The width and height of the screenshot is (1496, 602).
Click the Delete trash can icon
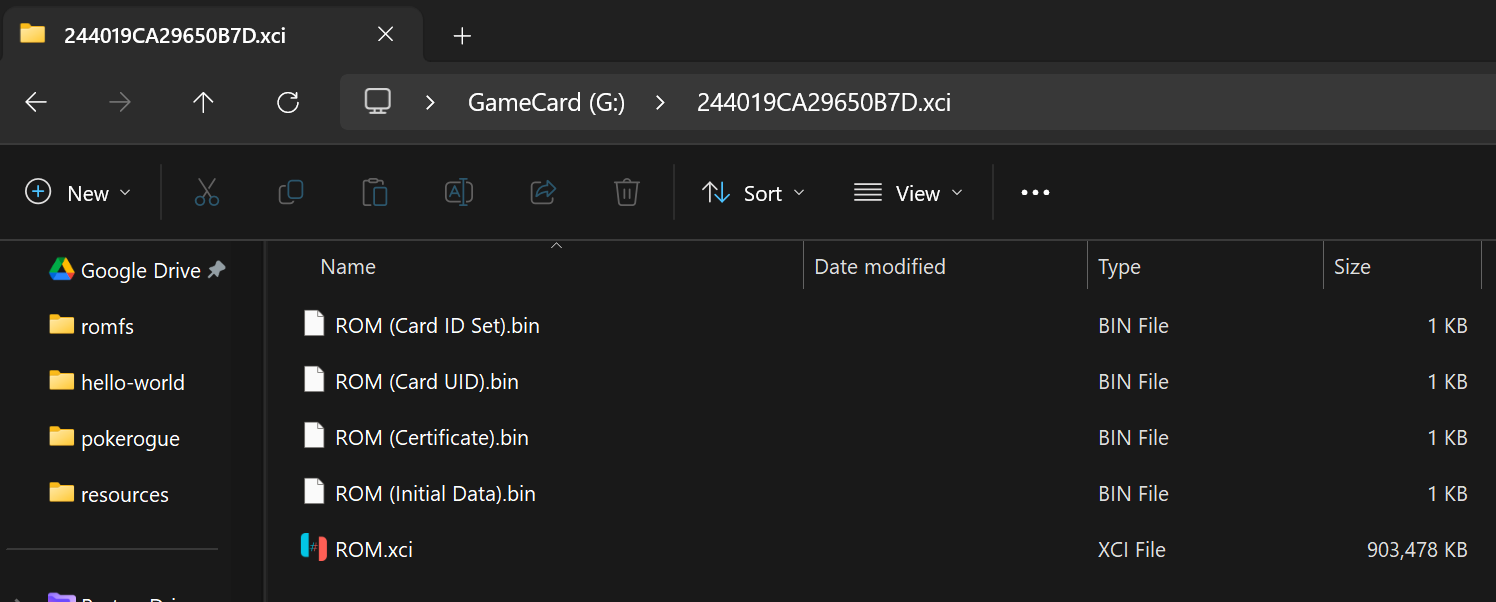pyautogui.click(x=627, y=192)
